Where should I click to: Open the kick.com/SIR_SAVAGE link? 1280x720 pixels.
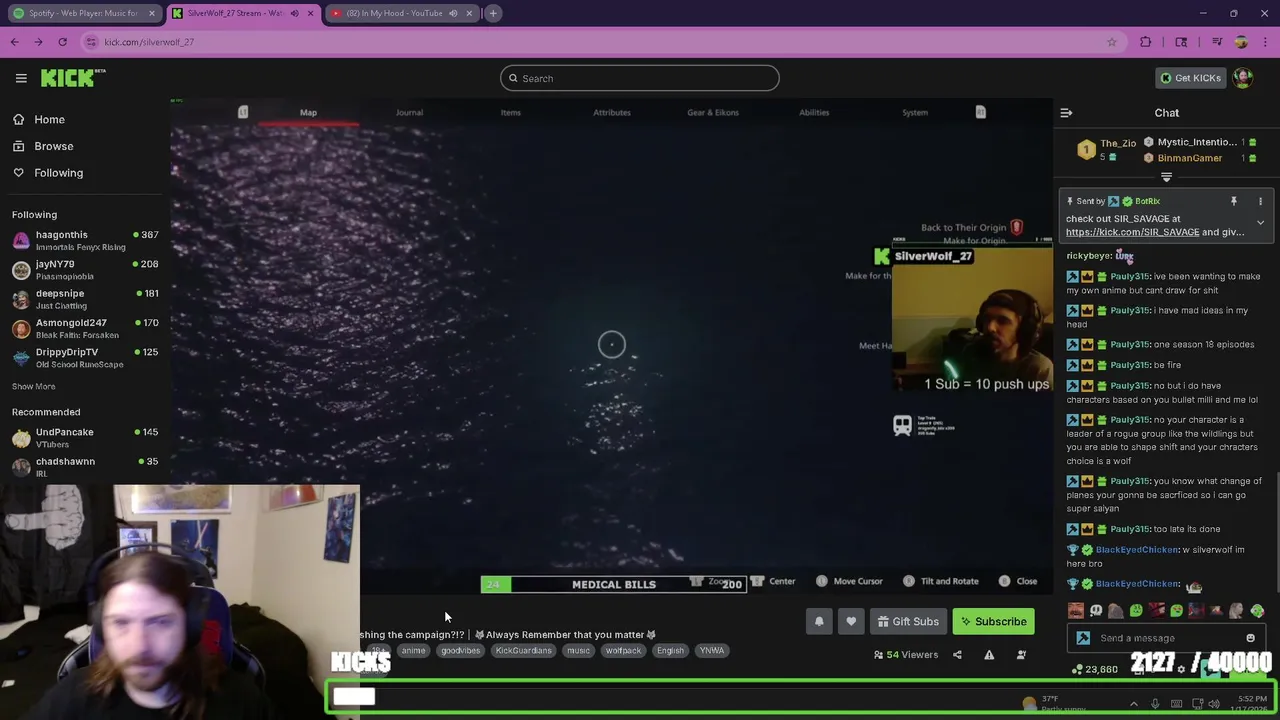pyautogui.click(x=1132, y=232)
